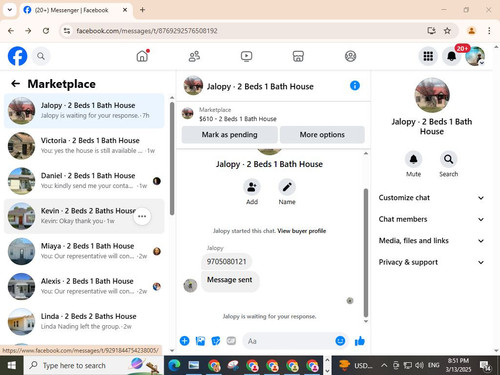Click the chat messages scrollbar thumb
This screenshot has height=375, width=500.
pyautogui.click(x=366, y=252)
